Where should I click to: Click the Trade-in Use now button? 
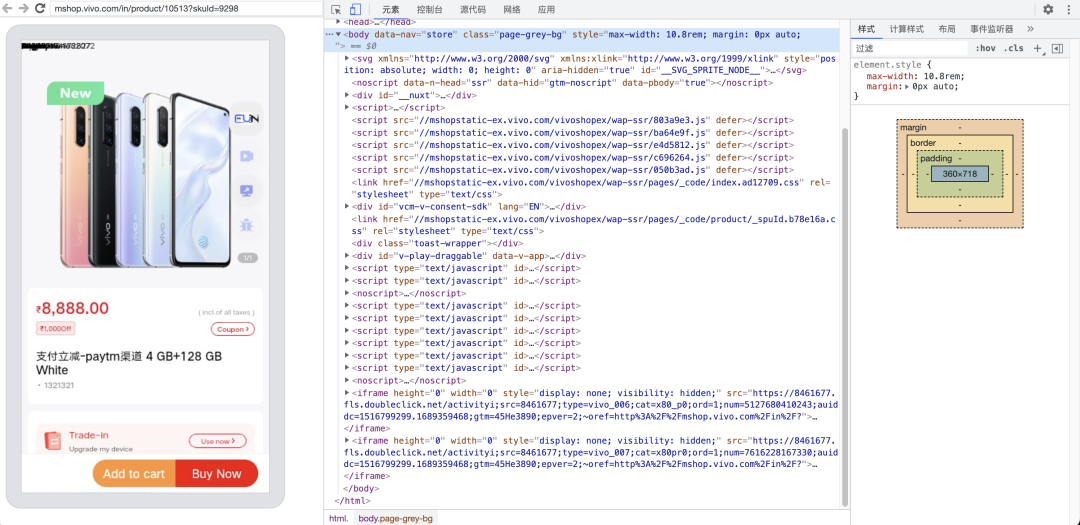pos(217,441)
